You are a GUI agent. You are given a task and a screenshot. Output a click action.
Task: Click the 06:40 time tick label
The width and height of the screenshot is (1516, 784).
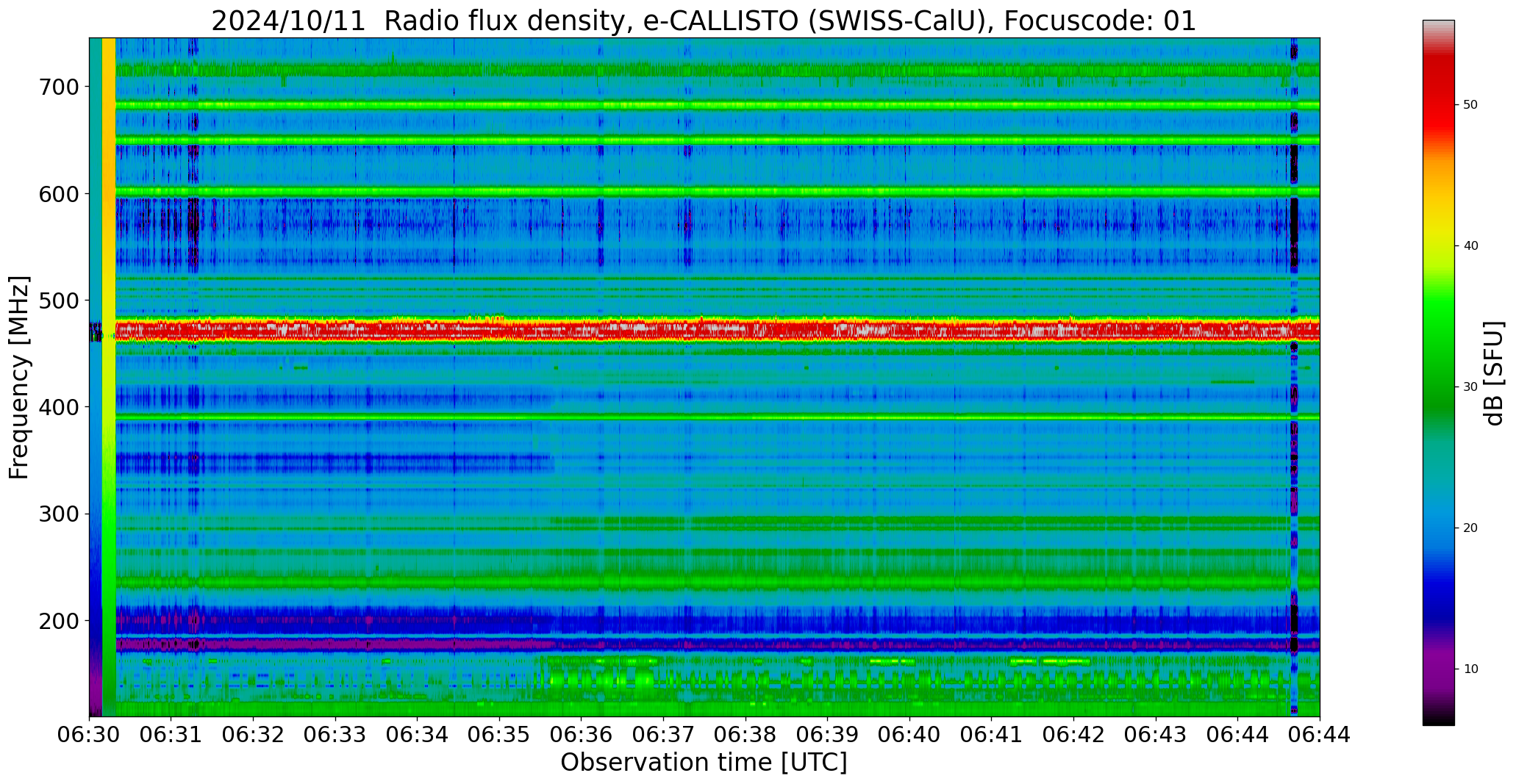[x=910, y=735]
